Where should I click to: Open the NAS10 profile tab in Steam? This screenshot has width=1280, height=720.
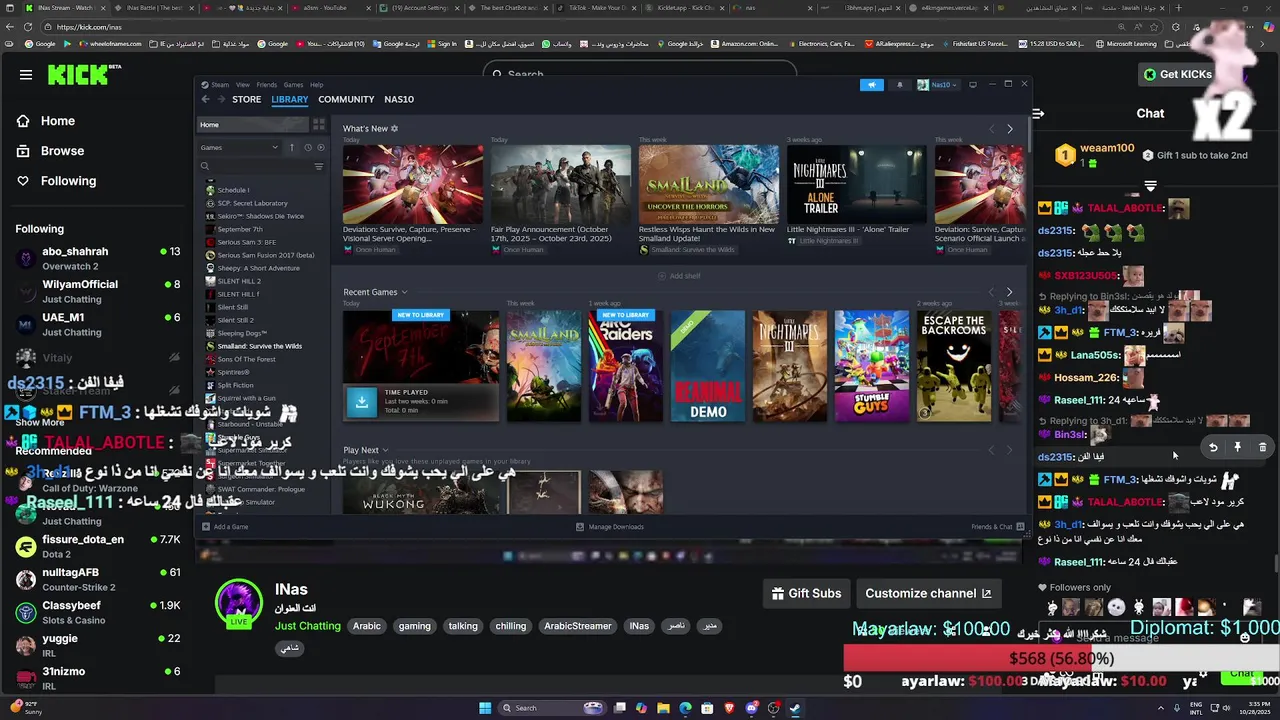[x=399, y=99]
